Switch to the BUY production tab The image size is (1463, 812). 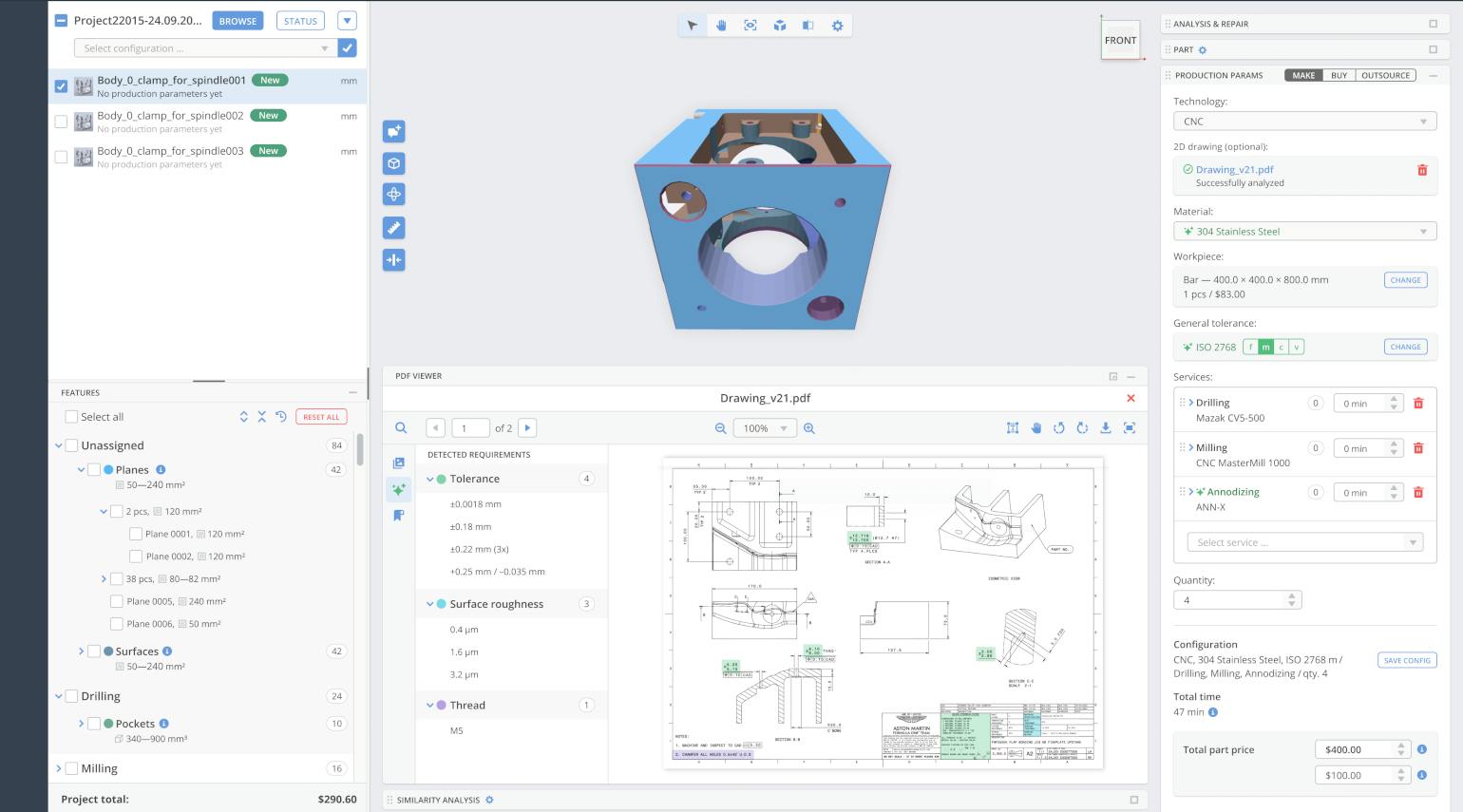click(x=1339, y=75)
